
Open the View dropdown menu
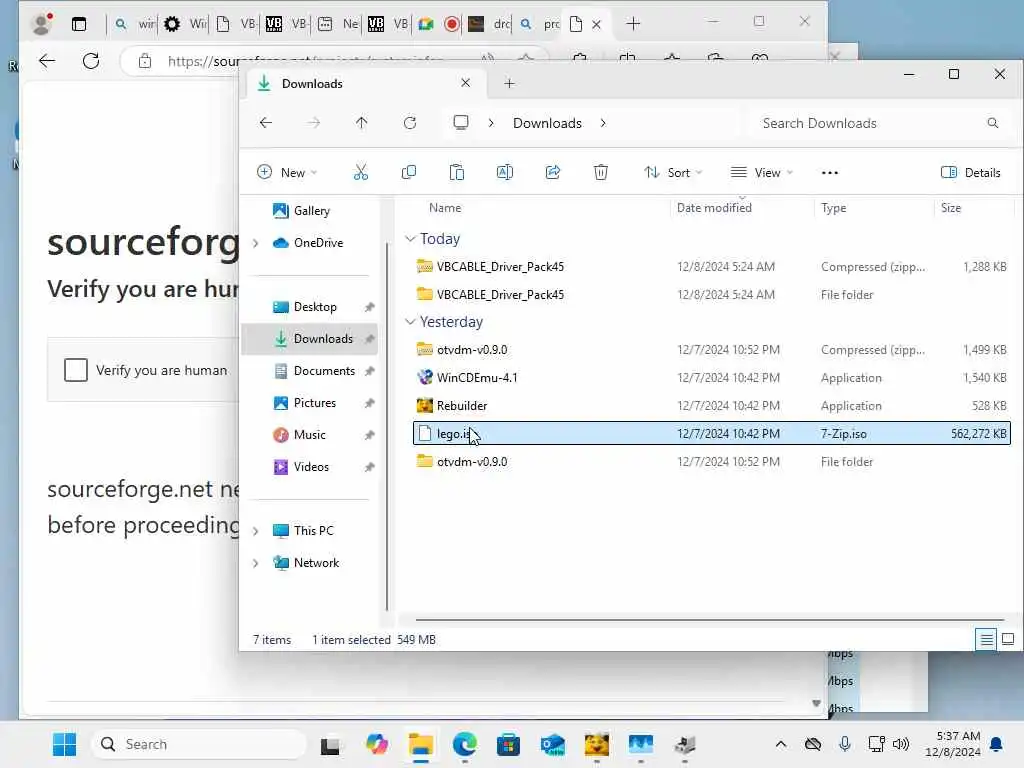761,172
